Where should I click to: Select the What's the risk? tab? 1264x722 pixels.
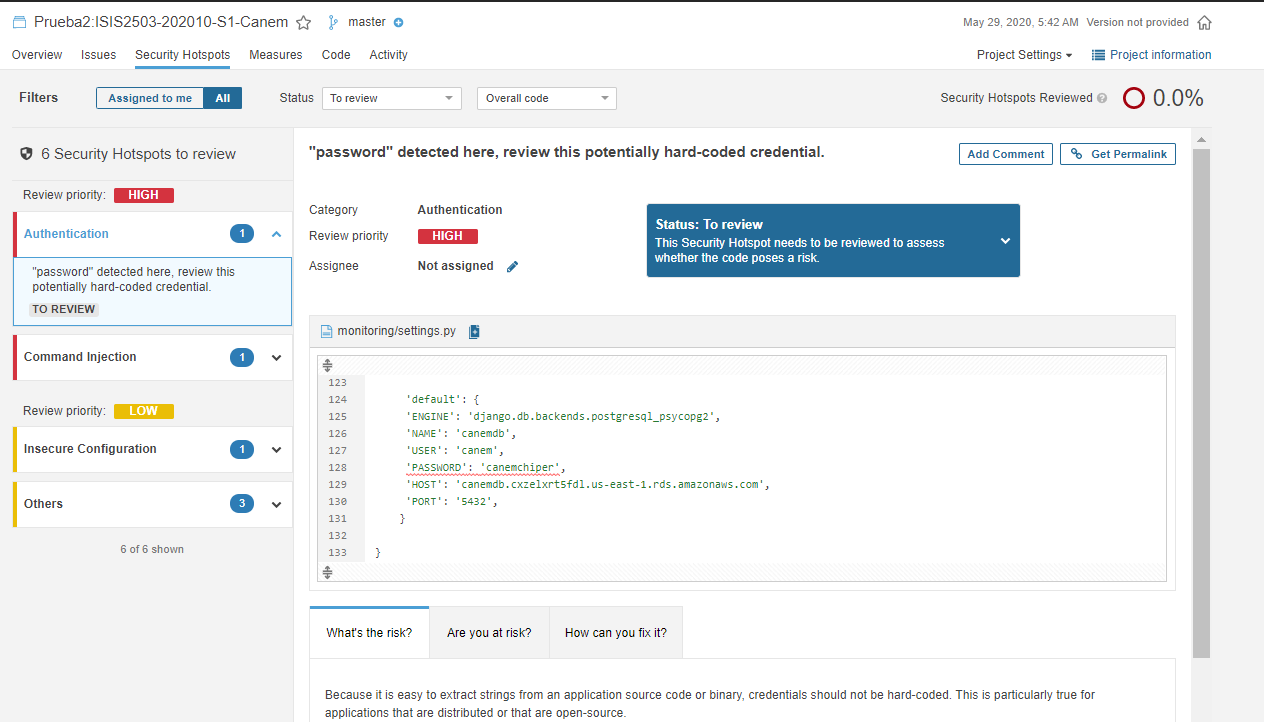click(369, 633)
